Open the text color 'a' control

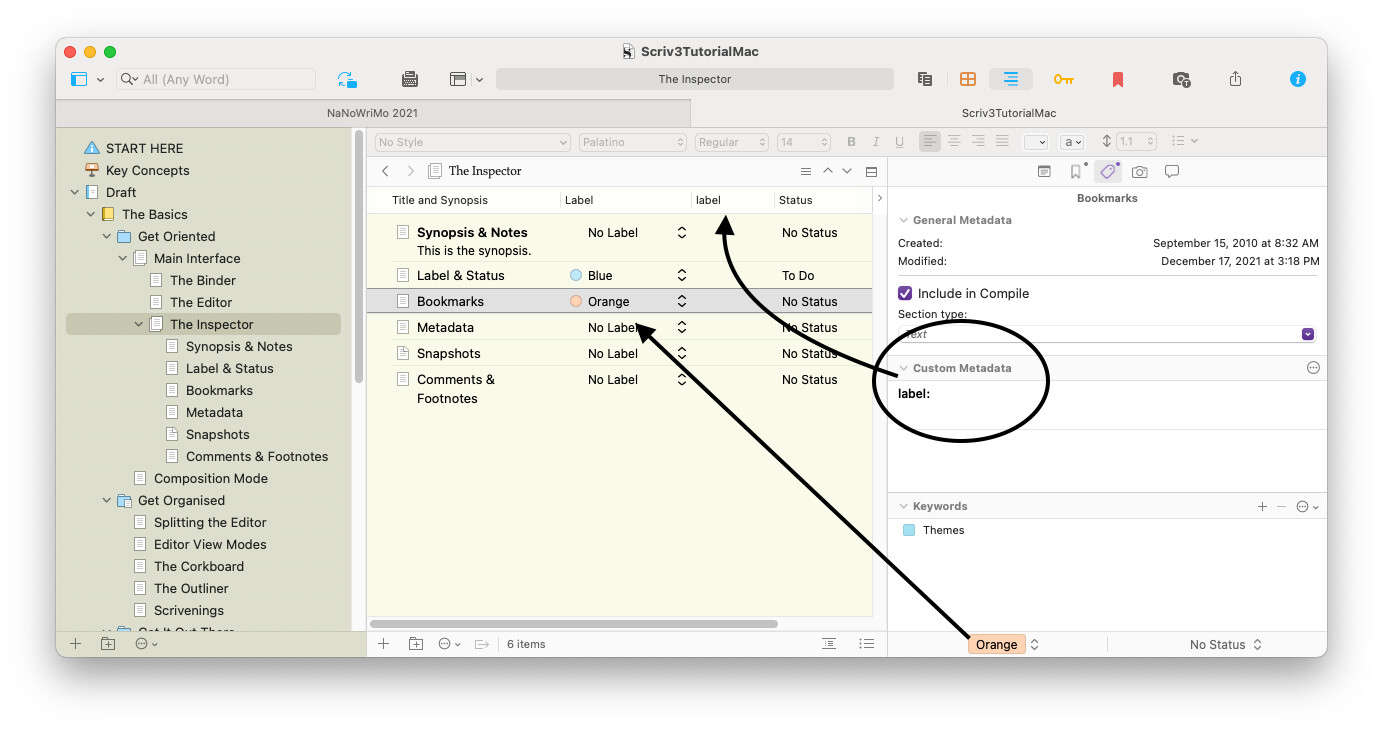tap(1073, 142)
